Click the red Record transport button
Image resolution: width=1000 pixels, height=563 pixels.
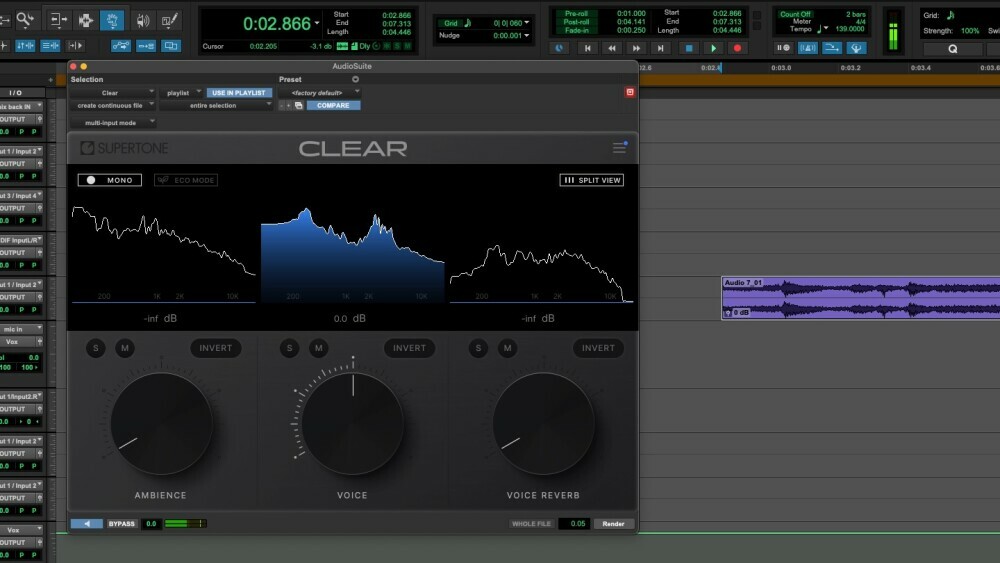(x=737, y=48)
